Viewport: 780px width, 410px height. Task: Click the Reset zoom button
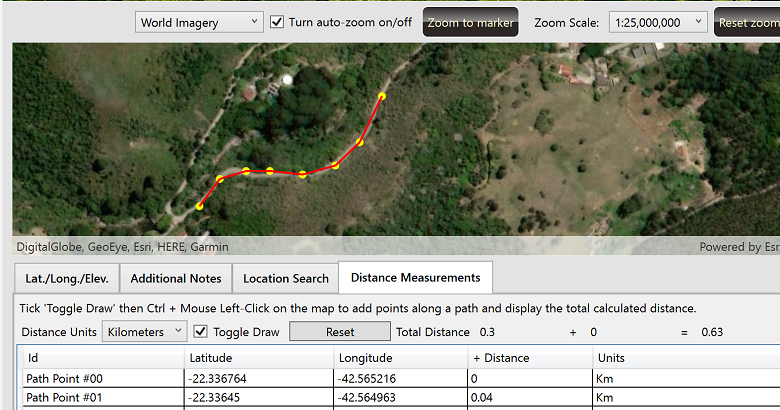(748, 22)
